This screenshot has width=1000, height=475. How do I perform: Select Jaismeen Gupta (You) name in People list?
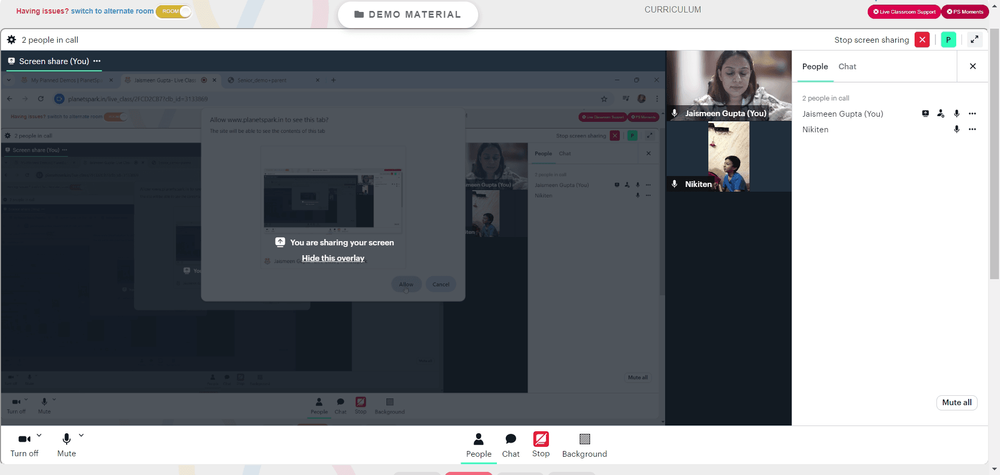(x=842, y=113)
